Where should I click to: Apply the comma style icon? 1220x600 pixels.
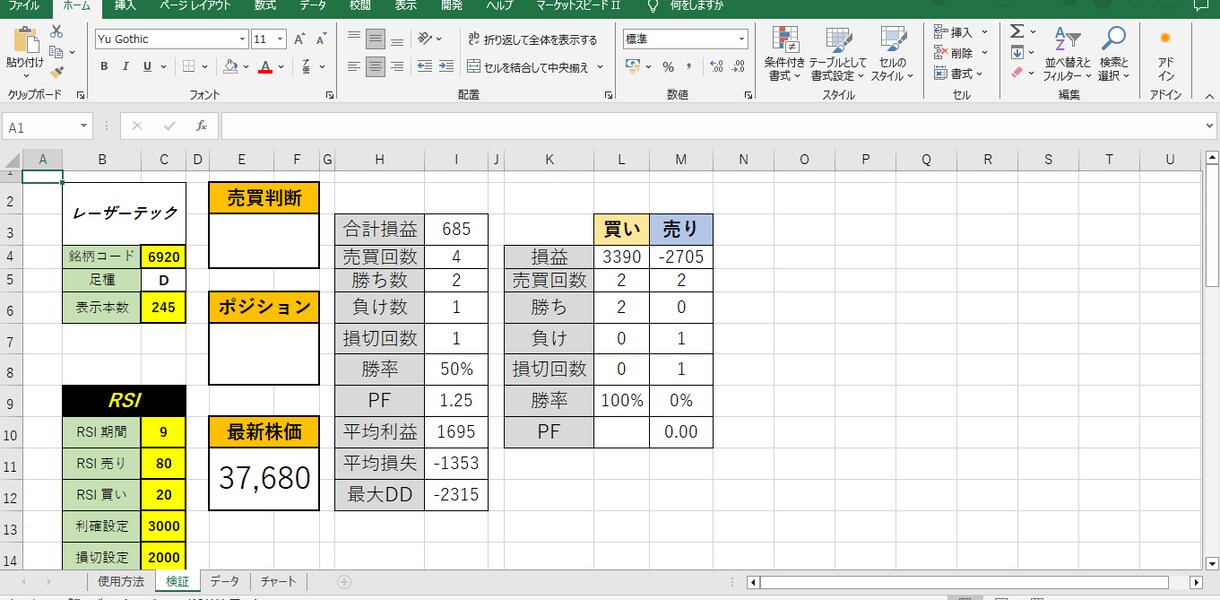[690, 67]
